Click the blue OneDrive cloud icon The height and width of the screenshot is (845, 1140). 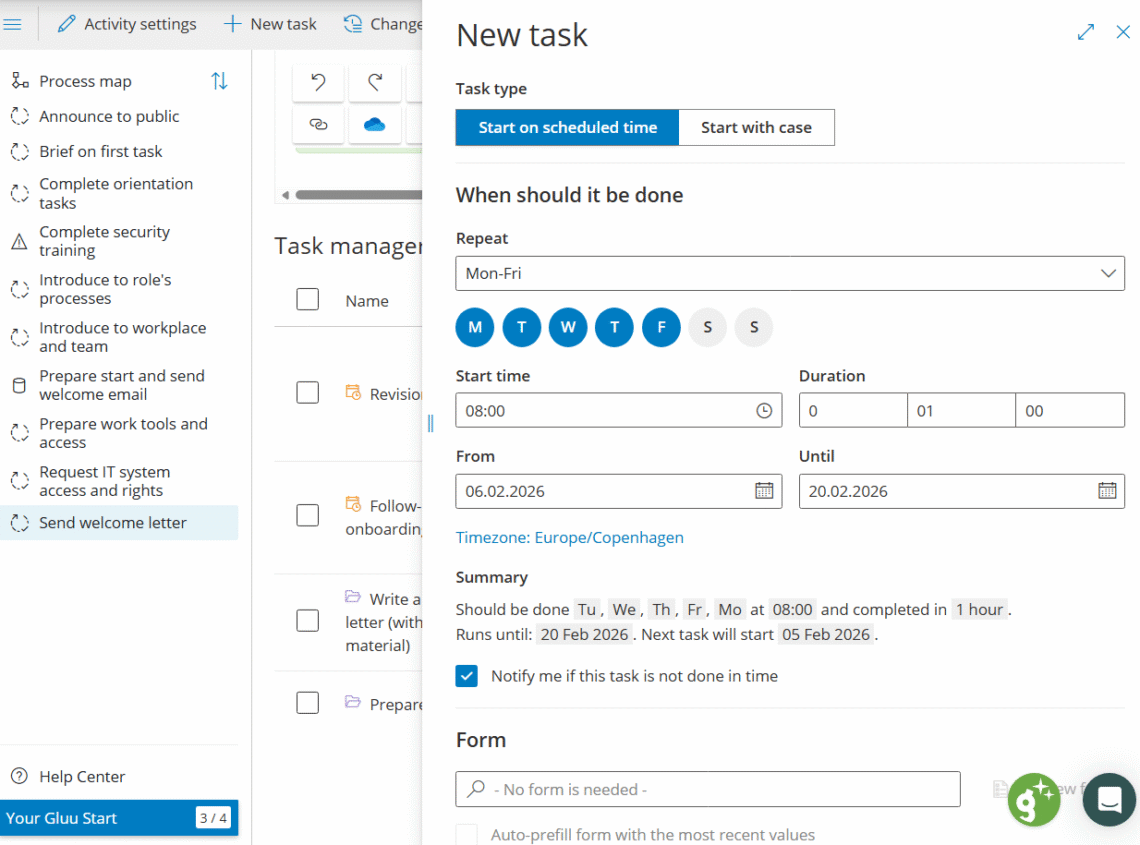[x=375, y=125]
